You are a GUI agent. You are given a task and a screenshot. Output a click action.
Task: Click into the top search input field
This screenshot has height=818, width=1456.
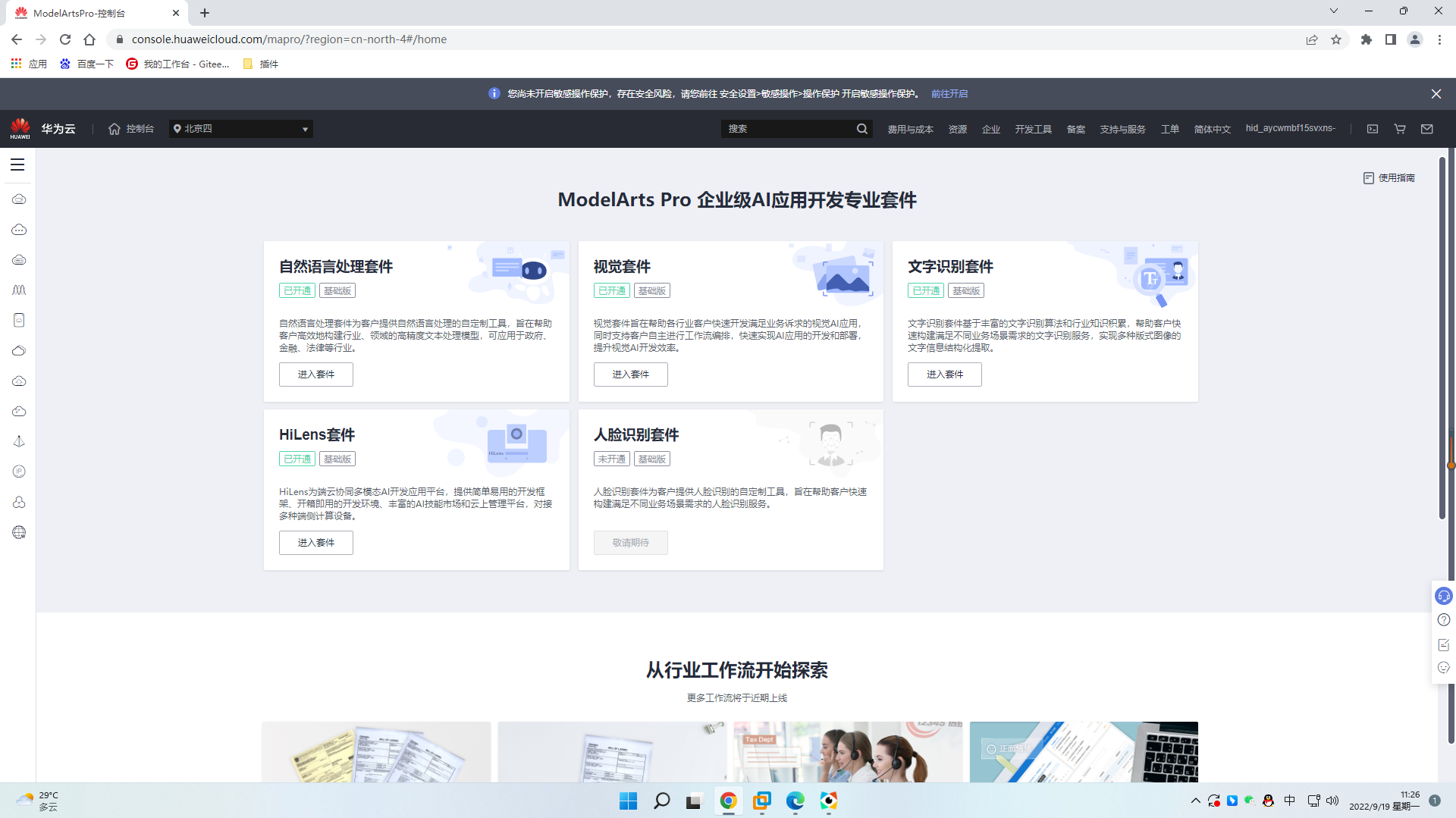click(789, 129)
